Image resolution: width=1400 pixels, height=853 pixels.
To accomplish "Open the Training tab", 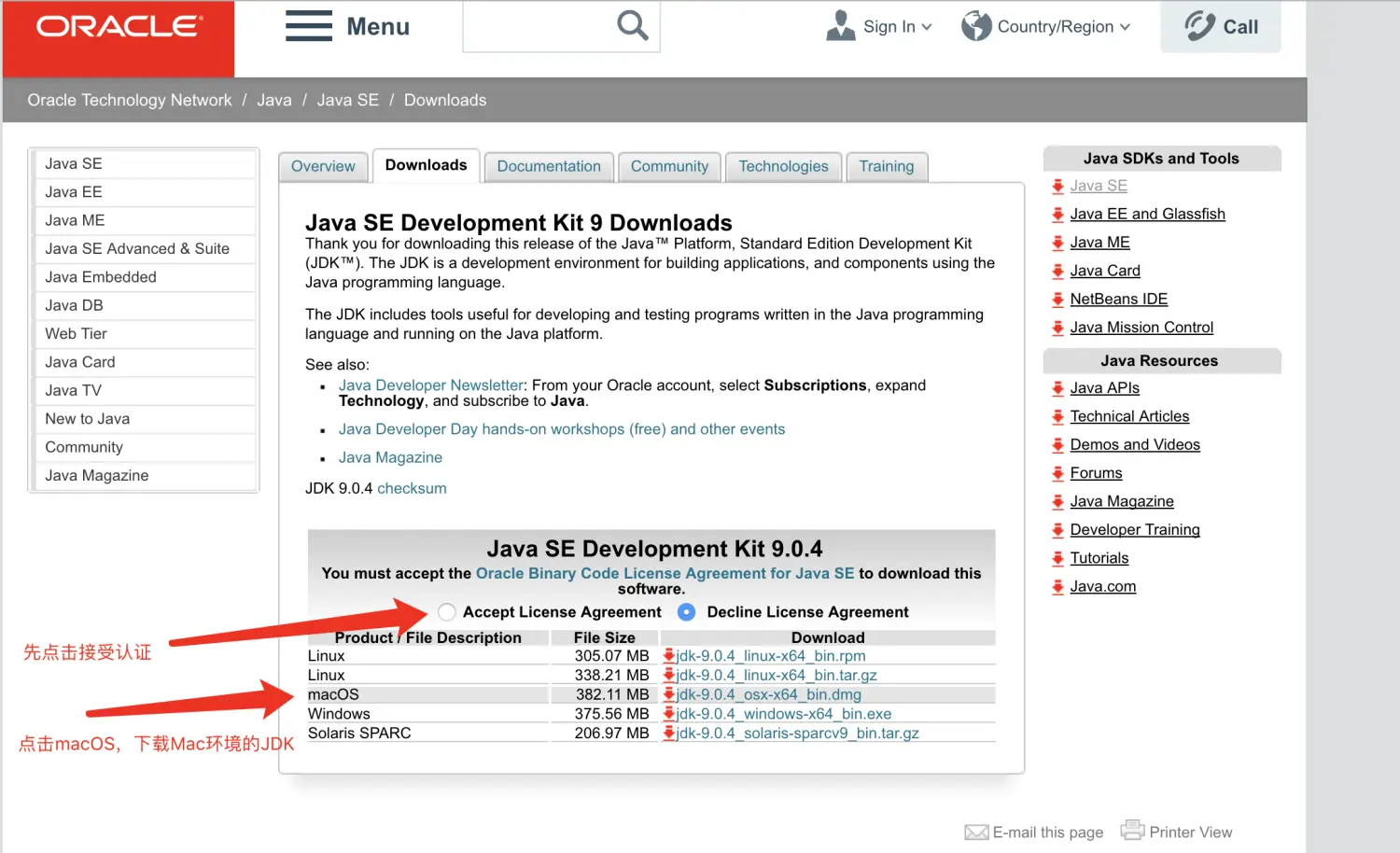I will pyautogui.click(x=887, y=167).
